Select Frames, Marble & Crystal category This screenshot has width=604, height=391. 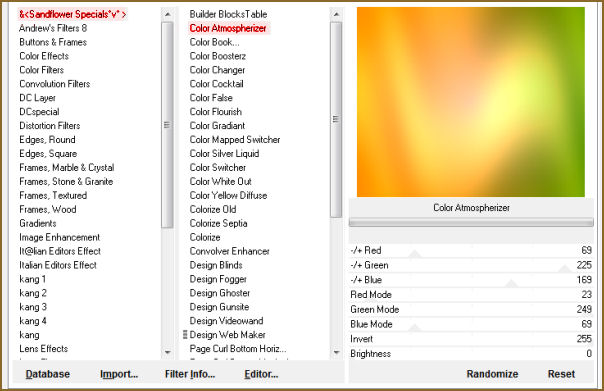tap(67, 168)
